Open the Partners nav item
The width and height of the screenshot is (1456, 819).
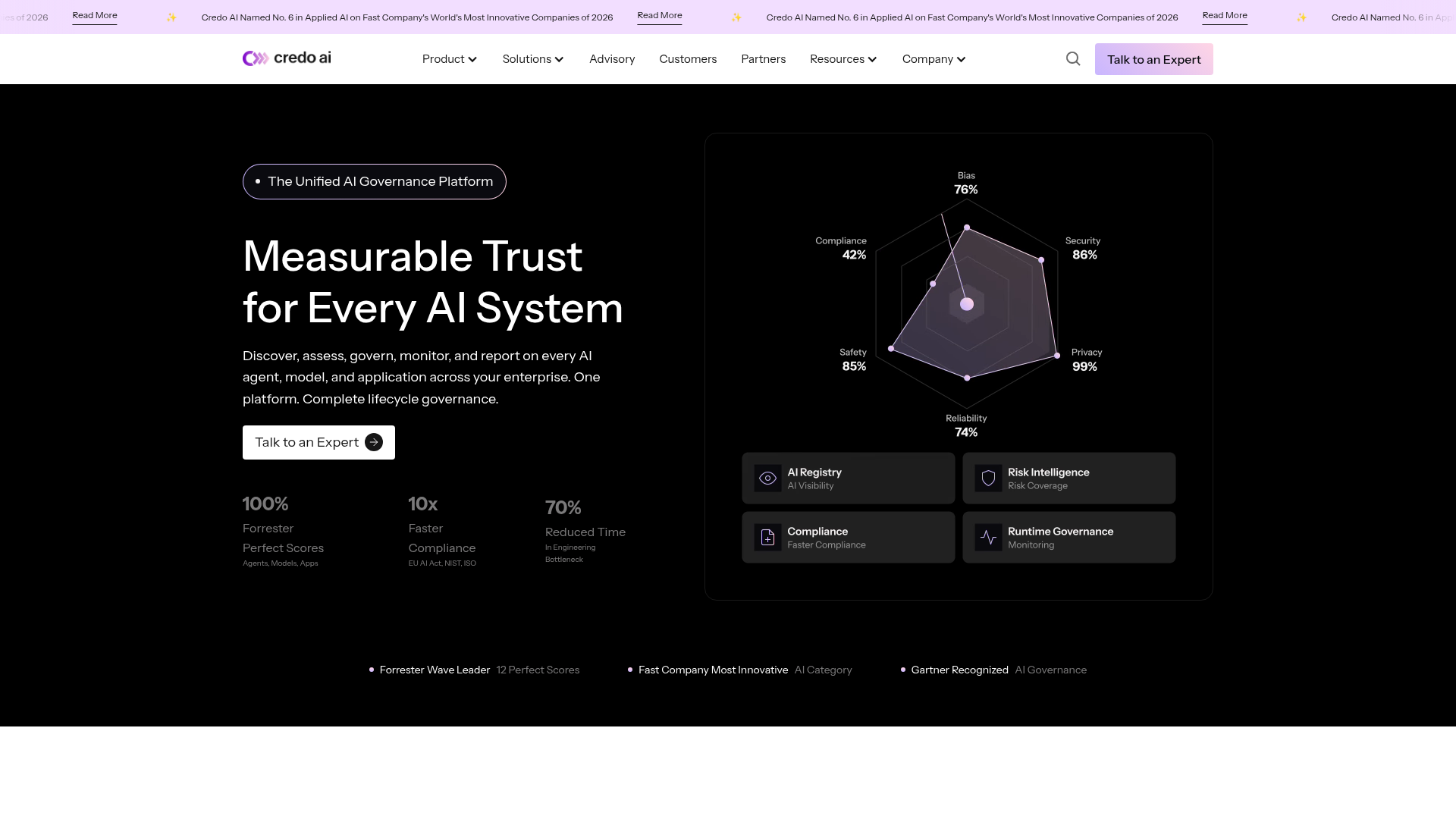tap(764, 59)
